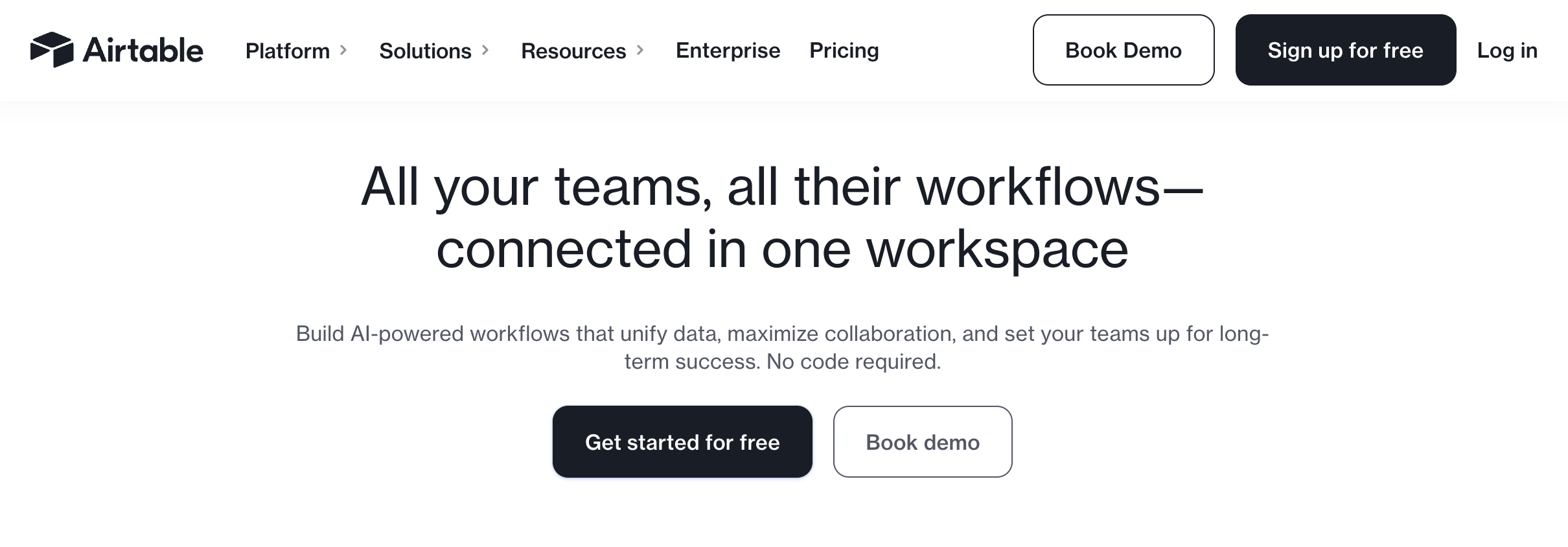1568x547 pixels.
Task: Click the Book demo hero button
Action: [922, 442]
